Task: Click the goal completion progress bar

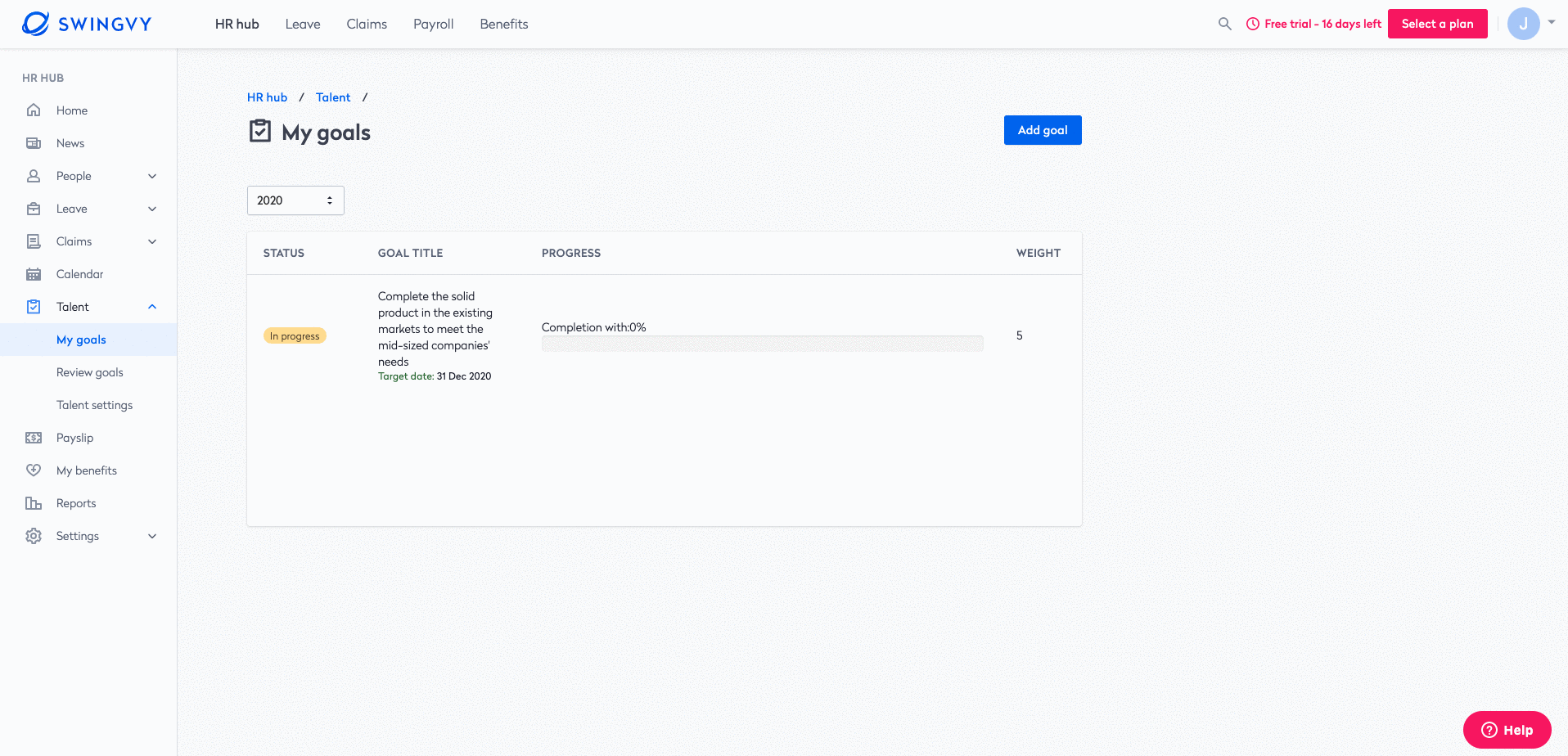Action: pyautogui.click(x=763, y=344)
